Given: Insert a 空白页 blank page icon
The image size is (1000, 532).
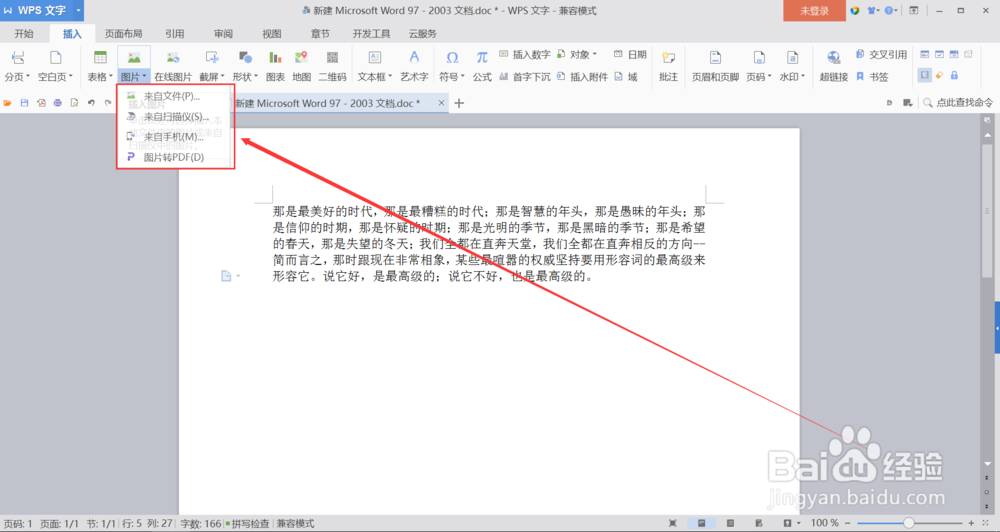Looking at the screenshot, I should [55, 58].
